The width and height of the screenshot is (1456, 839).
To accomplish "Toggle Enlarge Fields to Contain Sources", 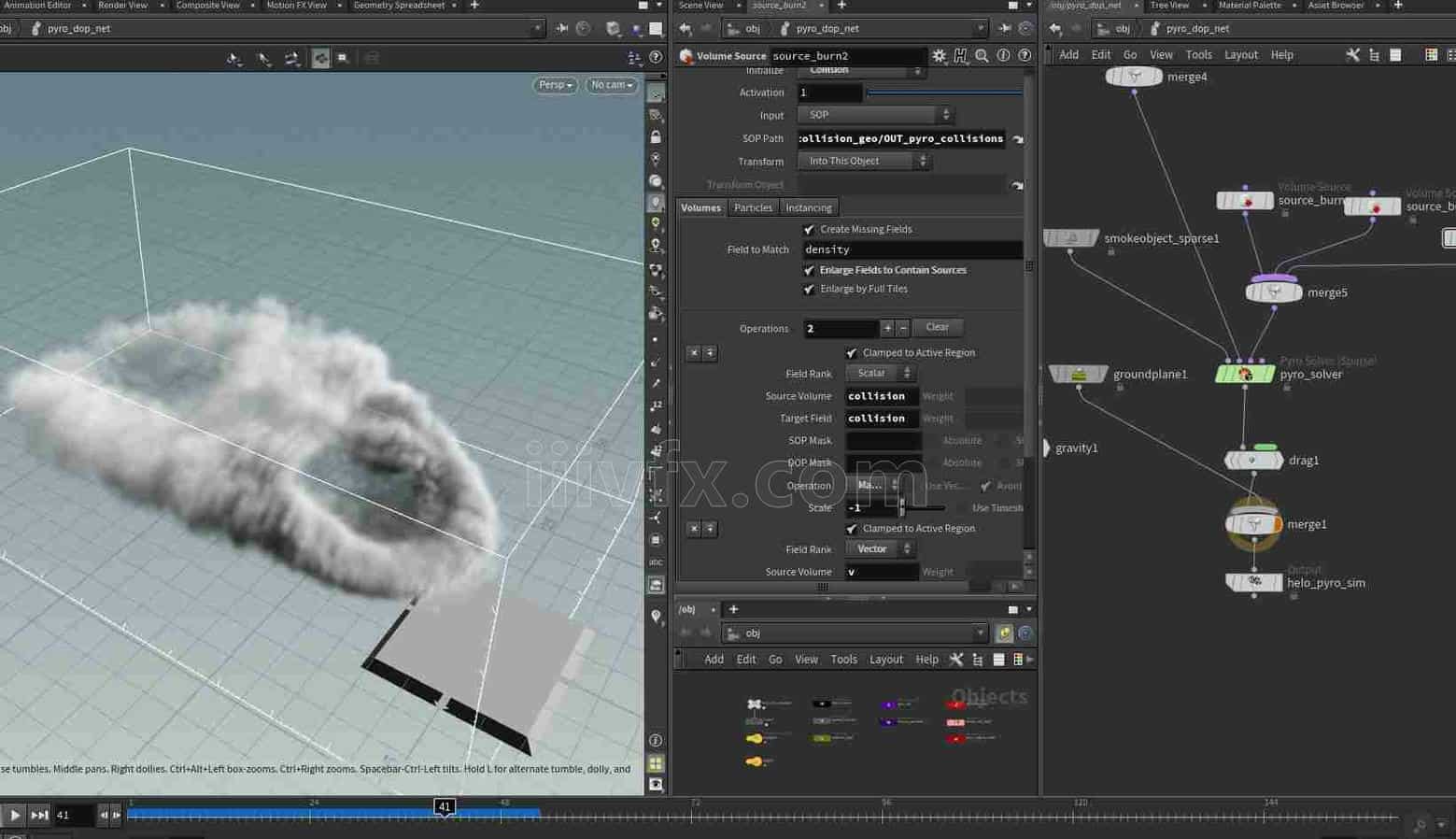I will (809, 270).
